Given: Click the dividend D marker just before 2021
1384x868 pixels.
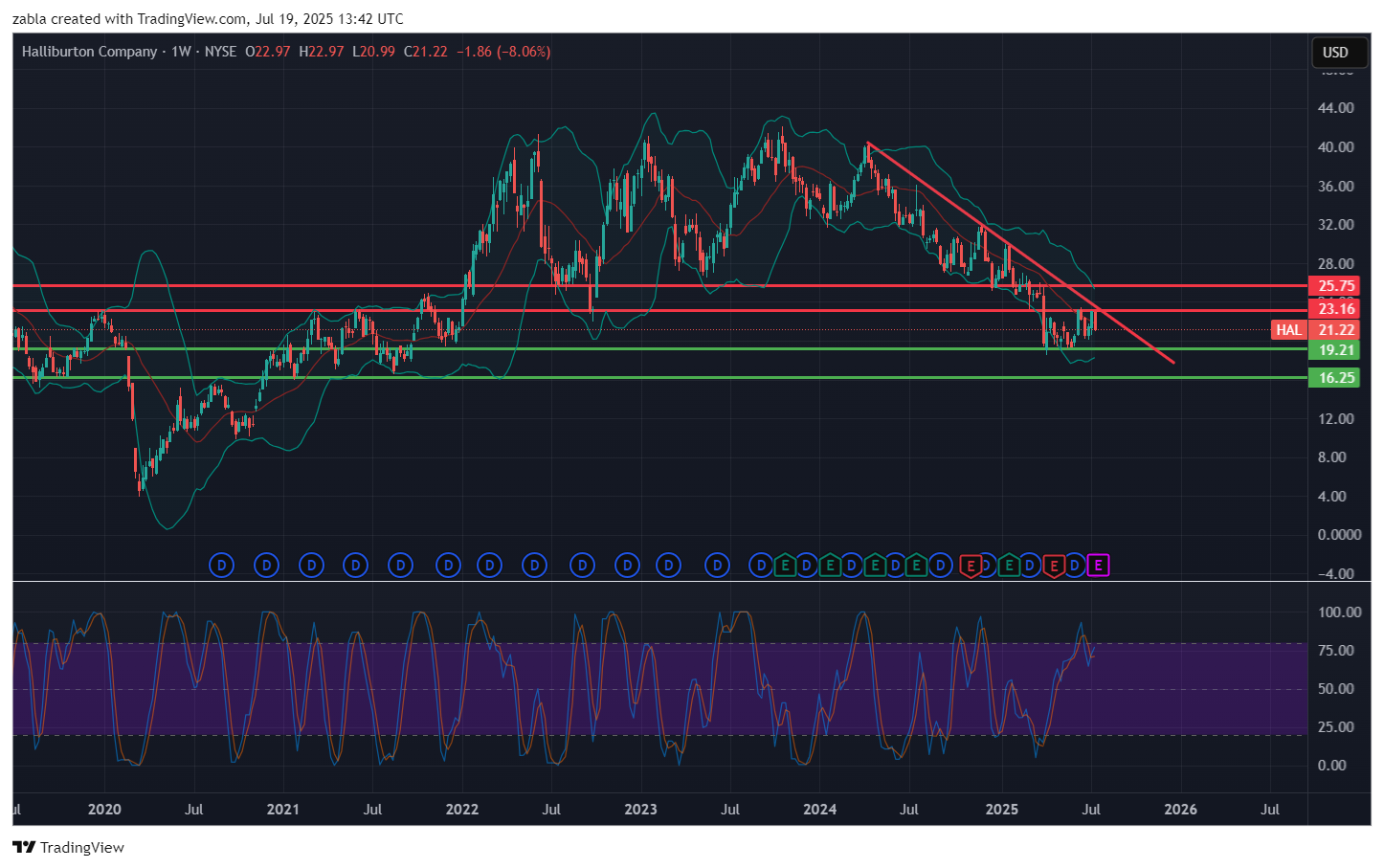Looking at the screenshot, I should pyautogui.click(x=266, y=566).
